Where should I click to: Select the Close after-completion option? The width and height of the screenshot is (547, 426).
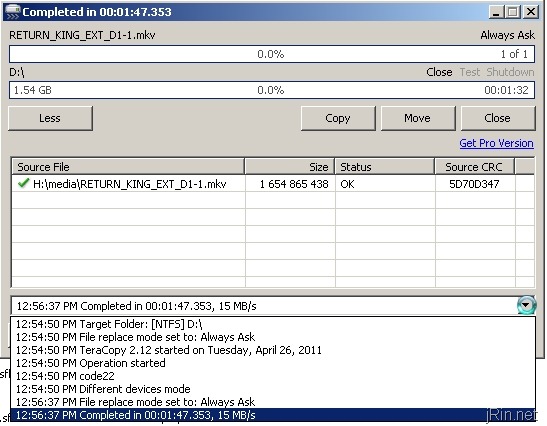pyautogui.click(x=439, y=72)
